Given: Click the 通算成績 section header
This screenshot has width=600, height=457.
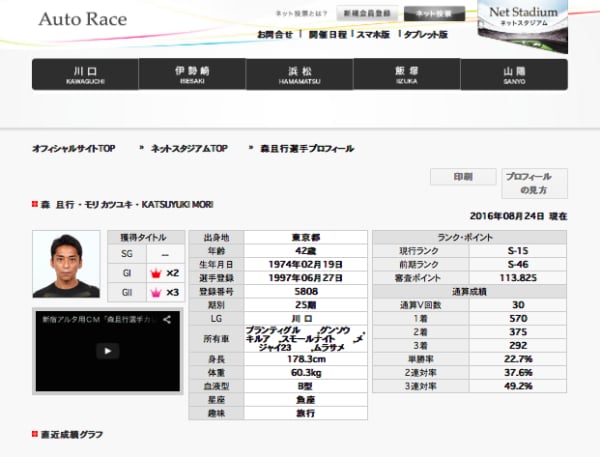Looking at the screenshot, I should [470, 292].
